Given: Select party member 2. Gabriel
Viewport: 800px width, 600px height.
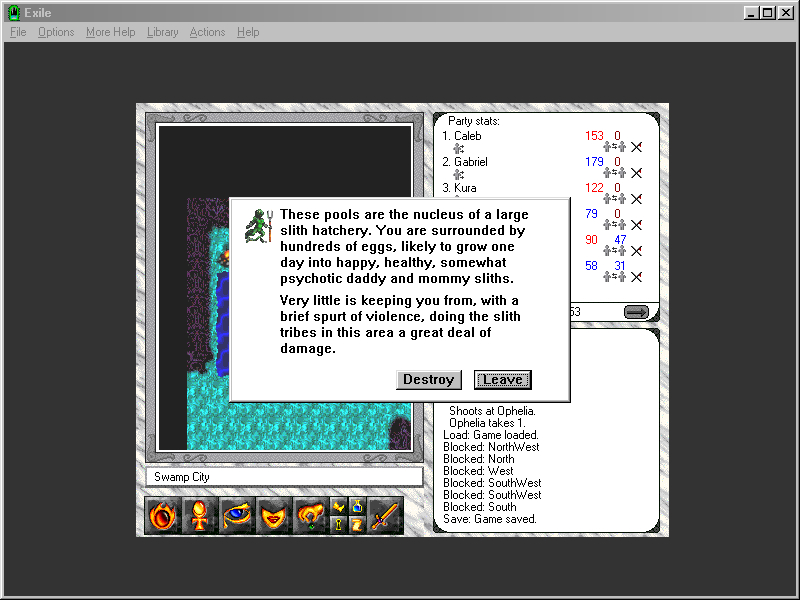Looking at the screenshot, I should 465,162.
